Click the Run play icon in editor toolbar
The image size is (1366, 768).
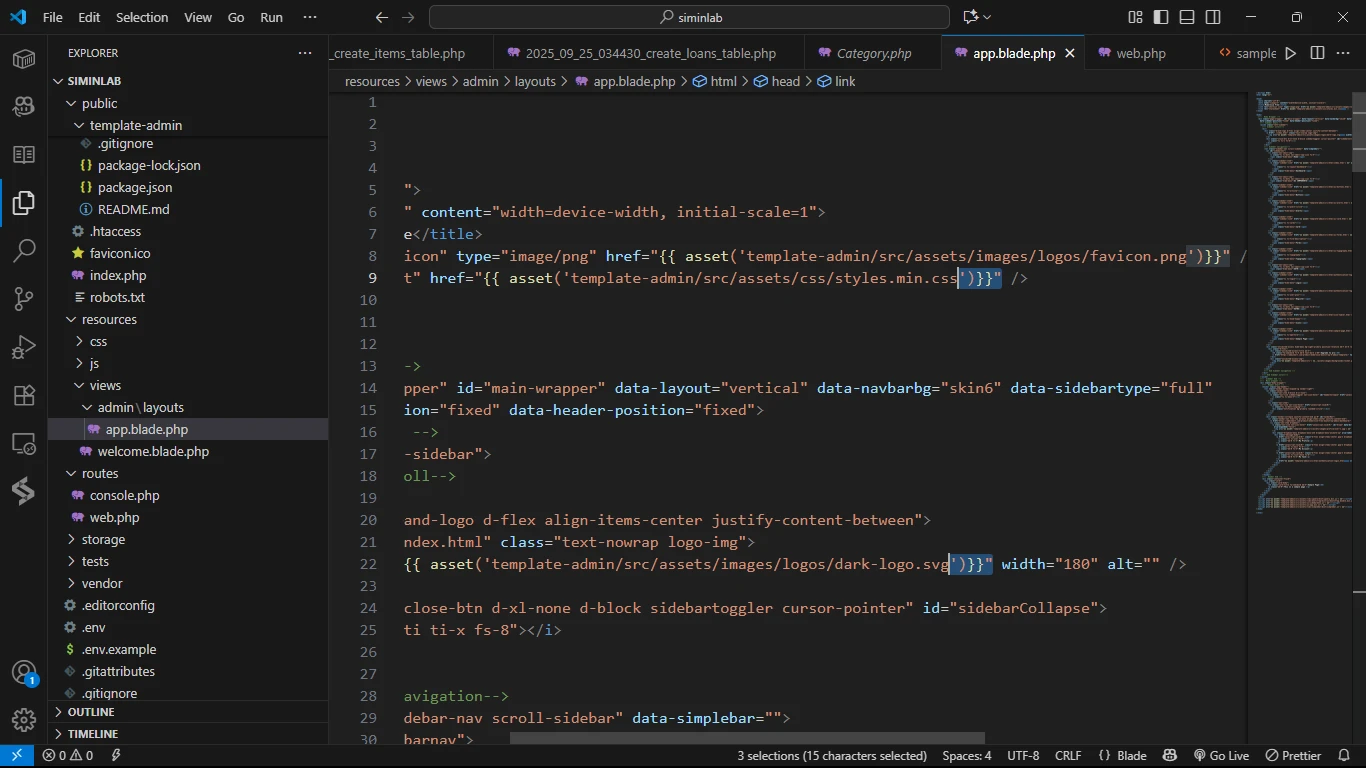(x=1291, y=53)
